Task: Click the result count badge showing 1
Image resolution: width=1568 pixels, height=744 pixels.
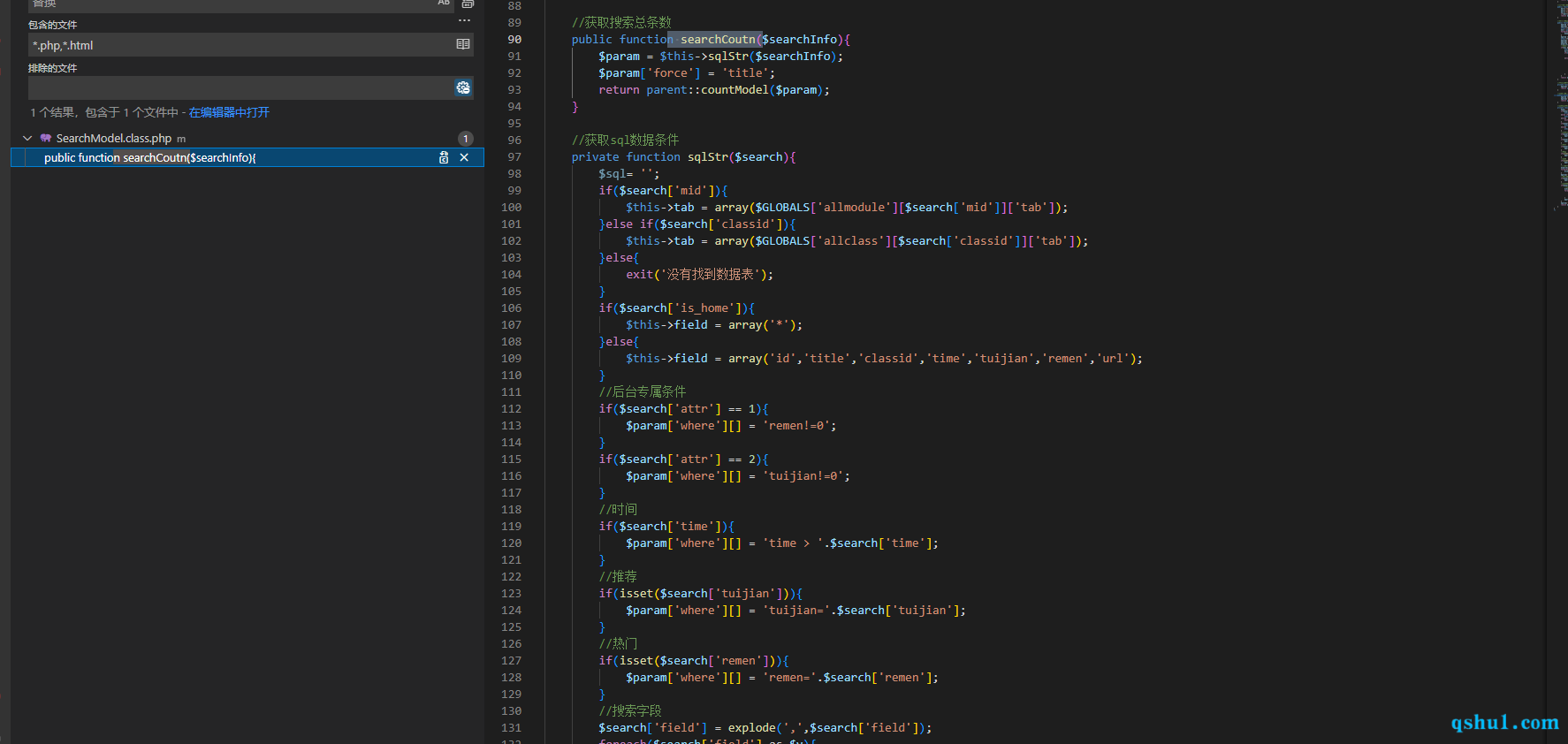Action: pyautogui.click(x=466, y=139)
